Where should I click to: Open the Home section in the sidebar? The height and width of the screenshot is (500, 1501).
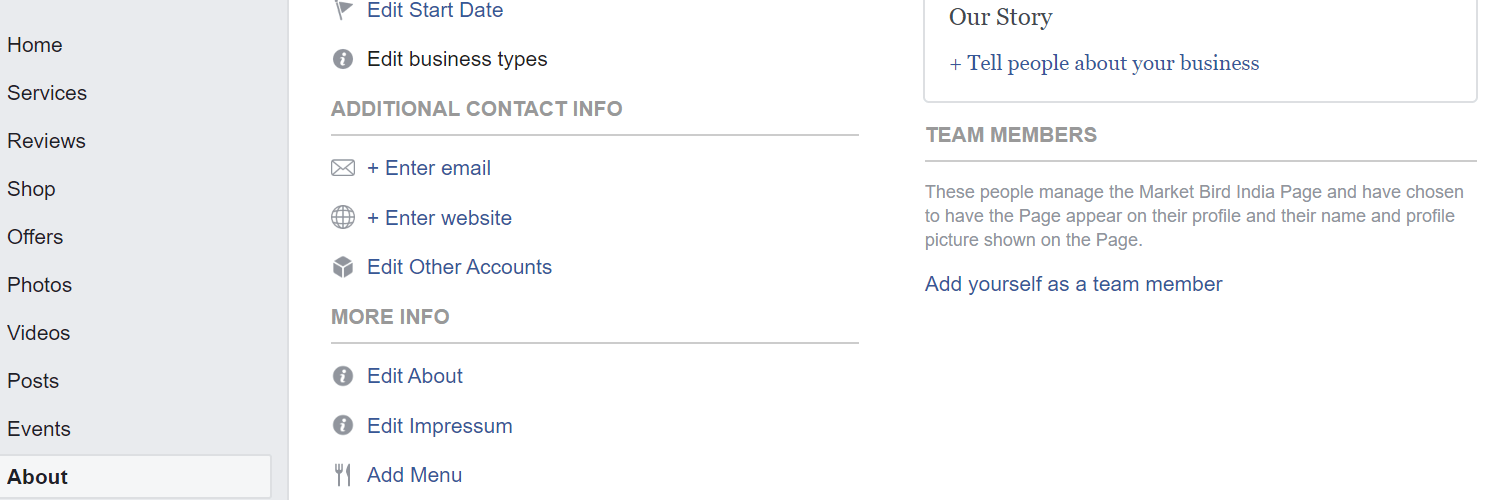pos(35,45)
